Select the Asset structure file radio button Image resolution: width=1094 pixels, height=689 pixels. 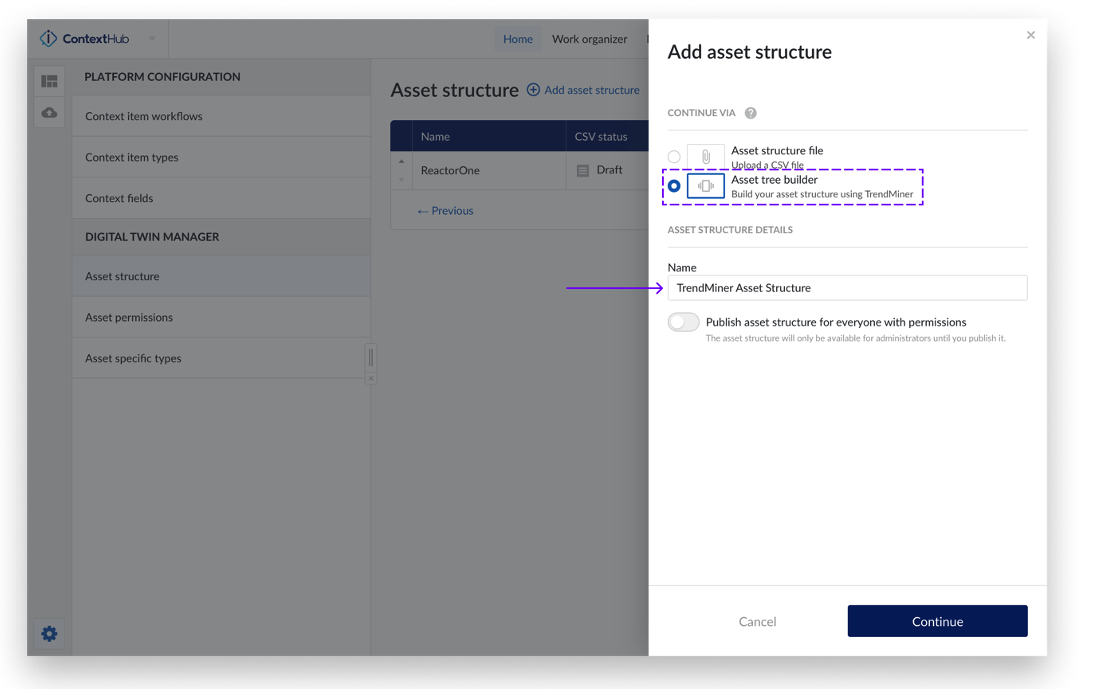(x=674, y=157)
